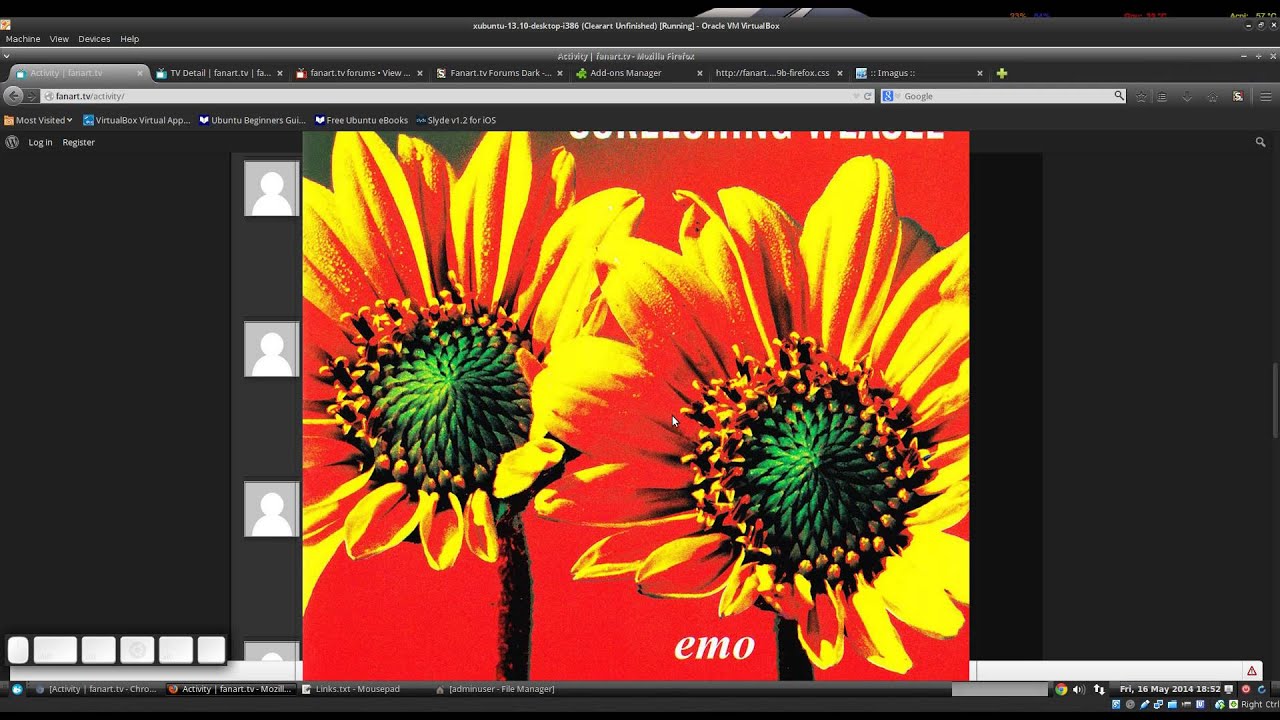1280x720 pixels.
Task: Close the Add-ons Manager tab
Action: 700,73
